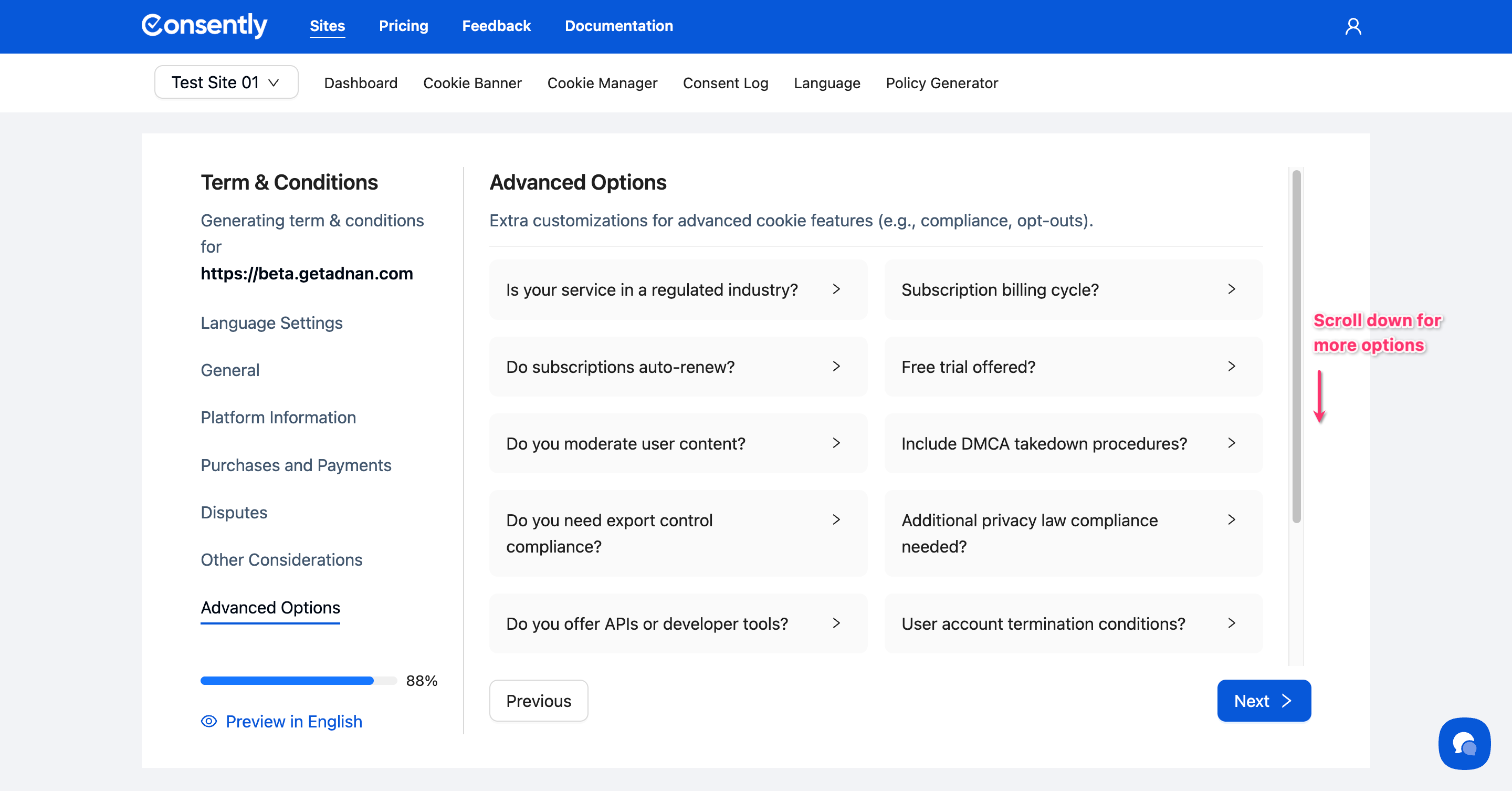1512x791 pixels.
Task: Go to Purchases and Payments section
Action: (296, 465)
